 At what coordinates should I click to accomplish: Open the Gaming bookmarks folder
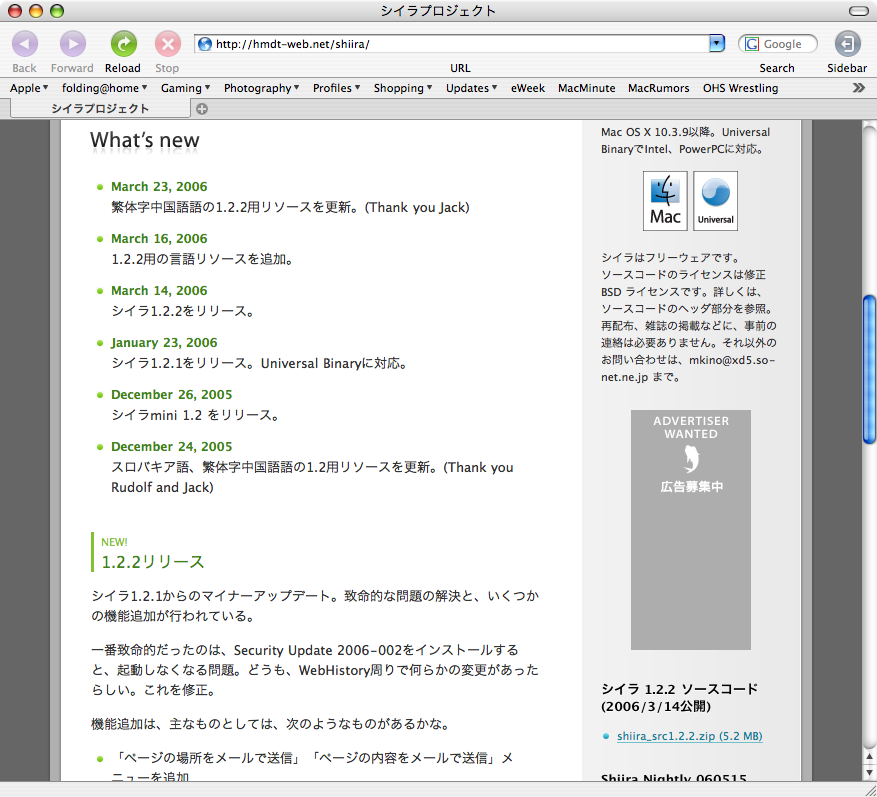186,88
